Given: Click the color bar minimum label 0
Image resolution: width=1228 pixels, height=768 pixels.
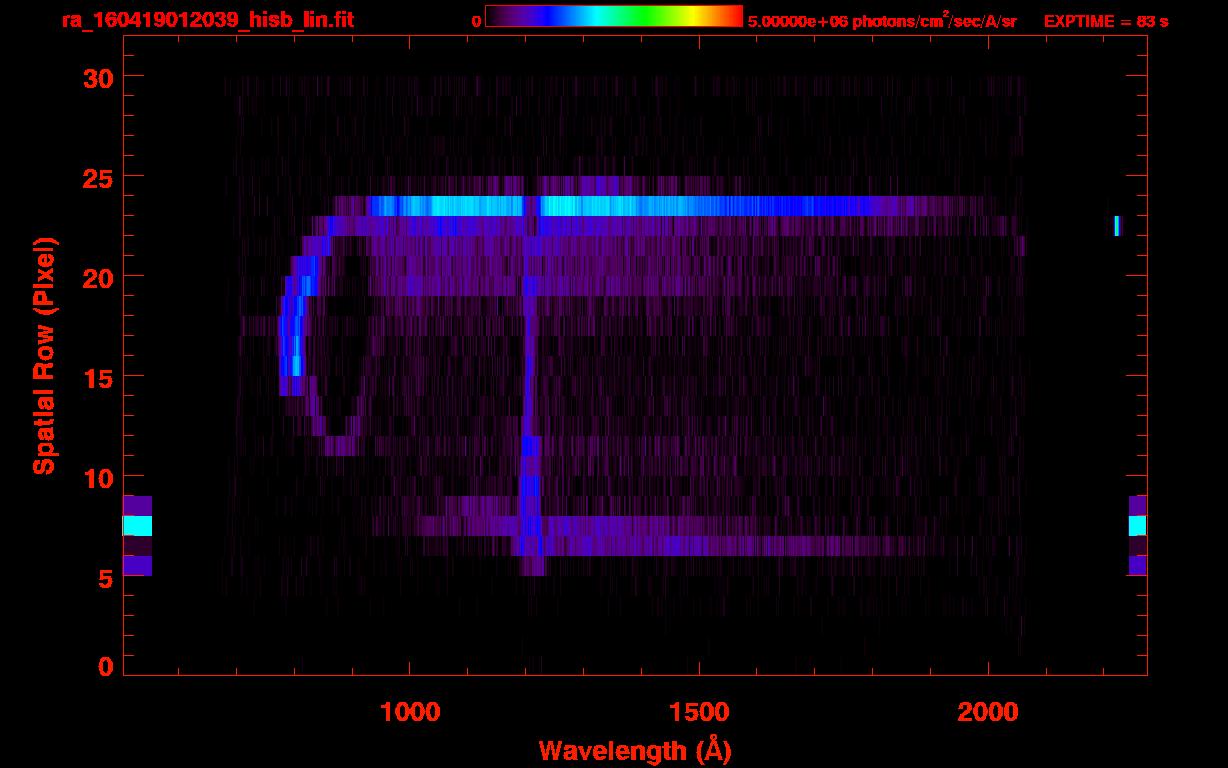Looking at the screenshot, I should 475,20.
